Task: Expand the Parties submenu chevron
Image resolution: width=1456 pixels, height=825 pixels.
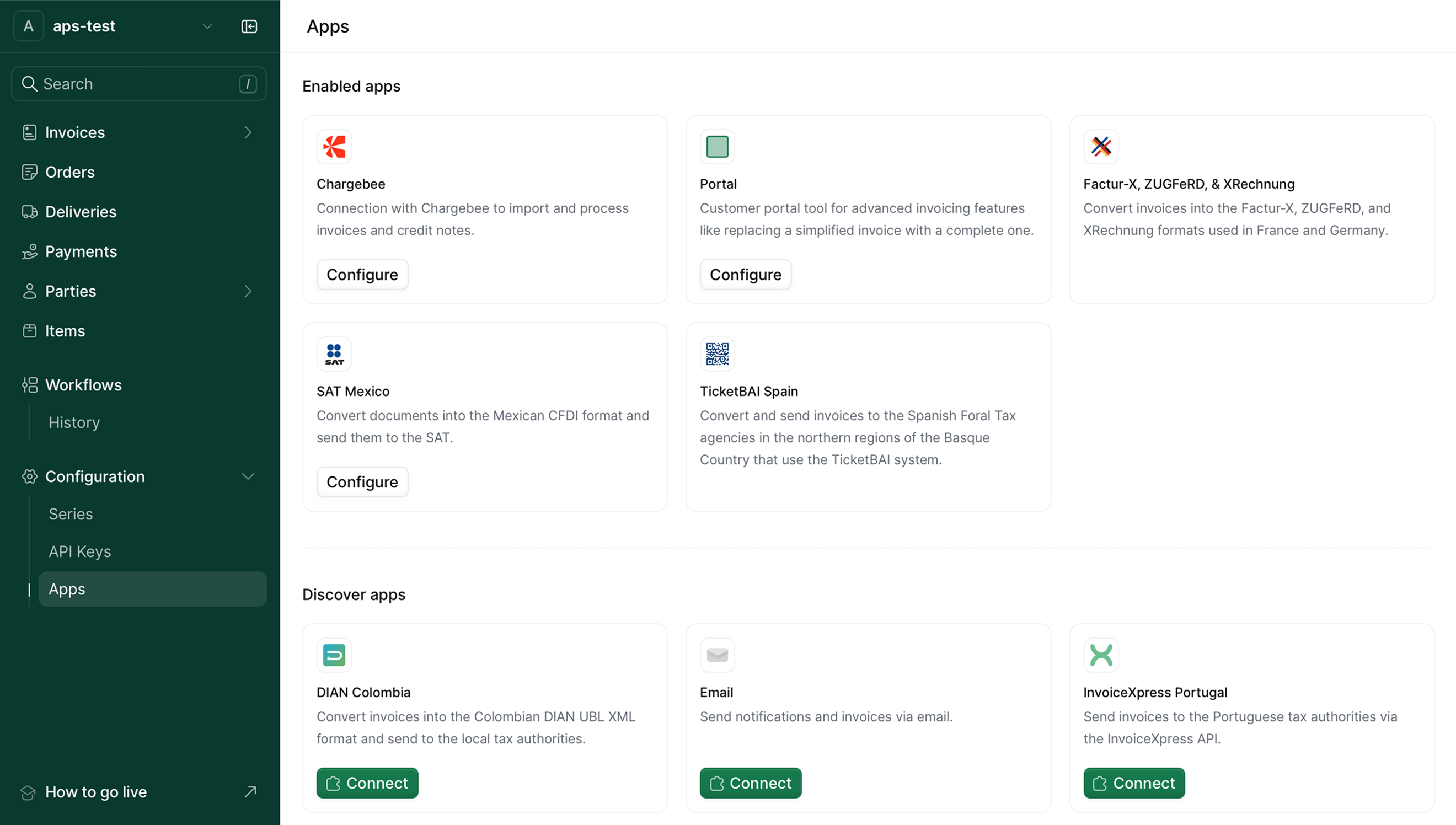Action: [x=248, y=291]
